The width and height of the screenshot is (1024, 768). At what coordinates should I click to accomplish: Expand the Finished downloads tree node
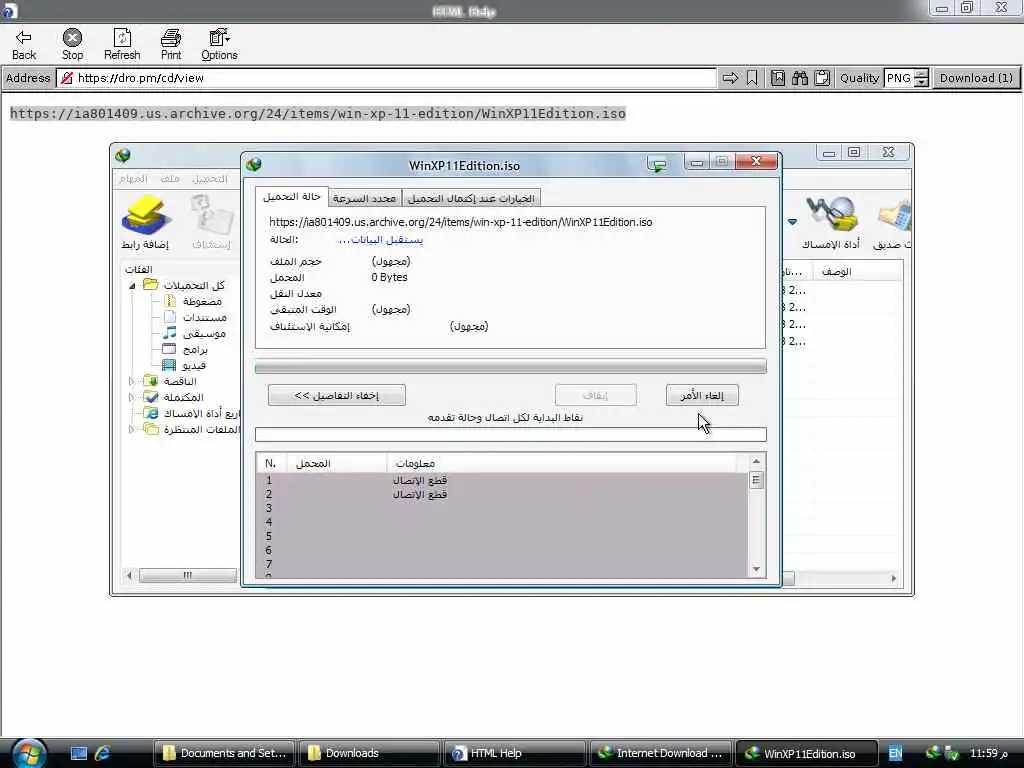(131, 397)
